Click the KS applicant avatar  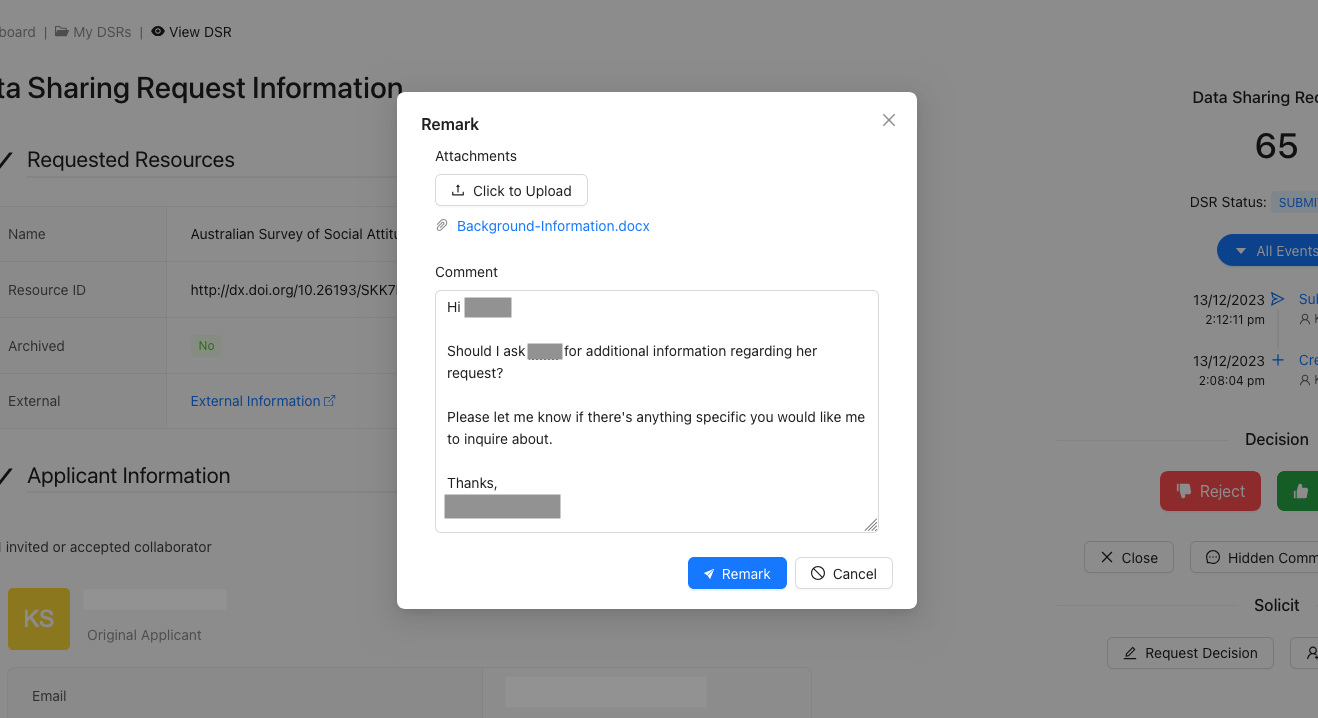coord(39,619)
